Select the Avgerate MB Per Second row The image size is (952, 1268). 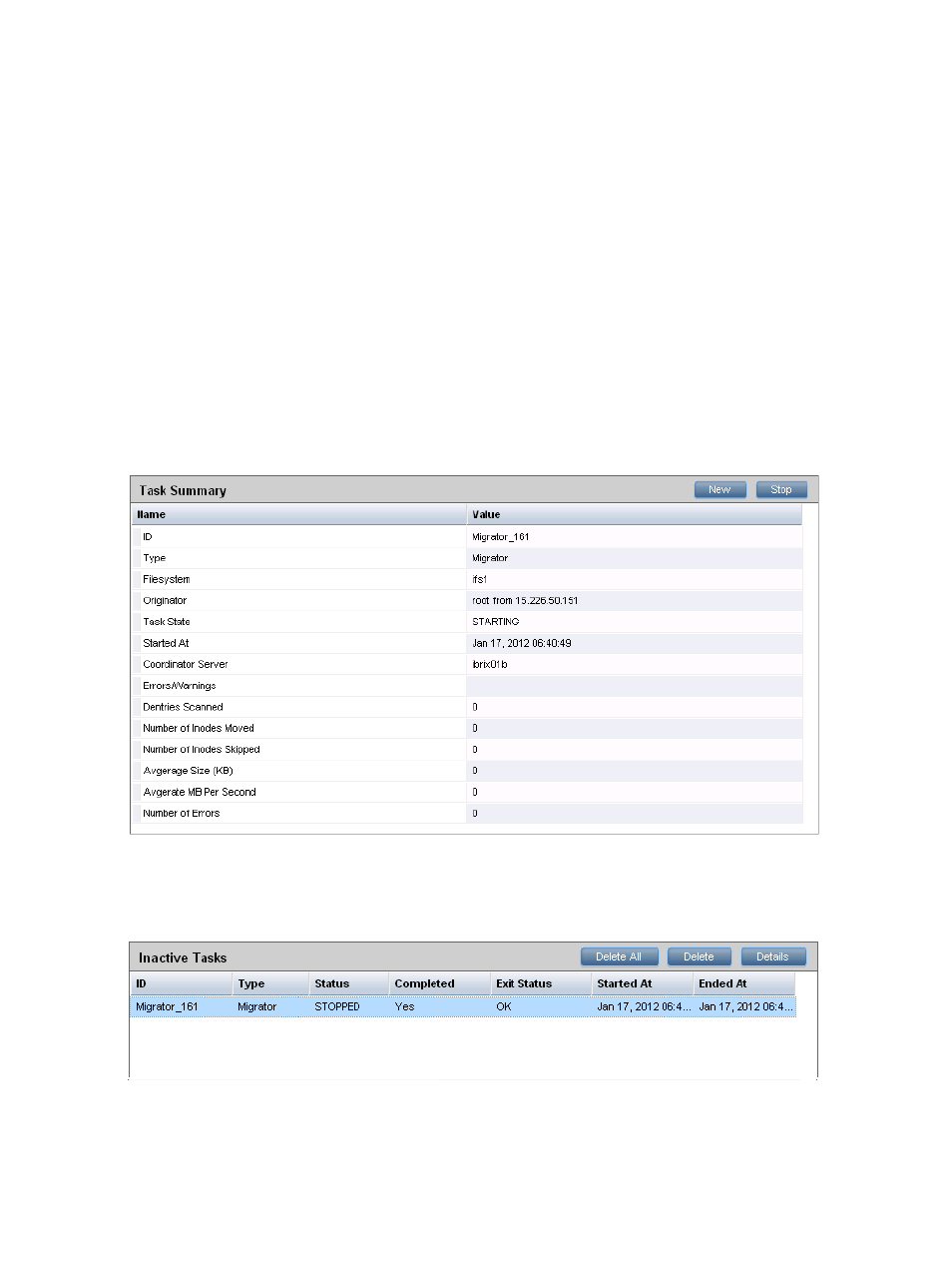point(467,792)
